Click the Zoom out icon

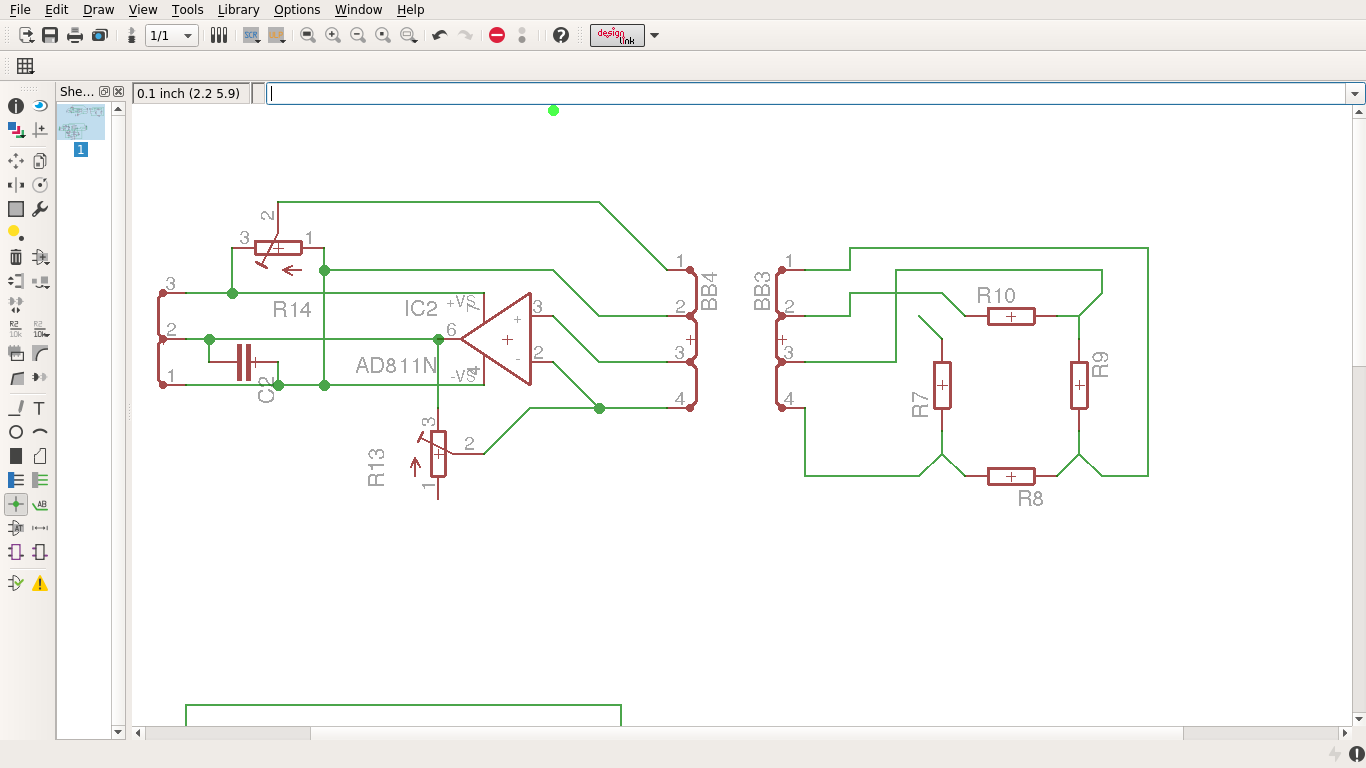click(358, 35)
